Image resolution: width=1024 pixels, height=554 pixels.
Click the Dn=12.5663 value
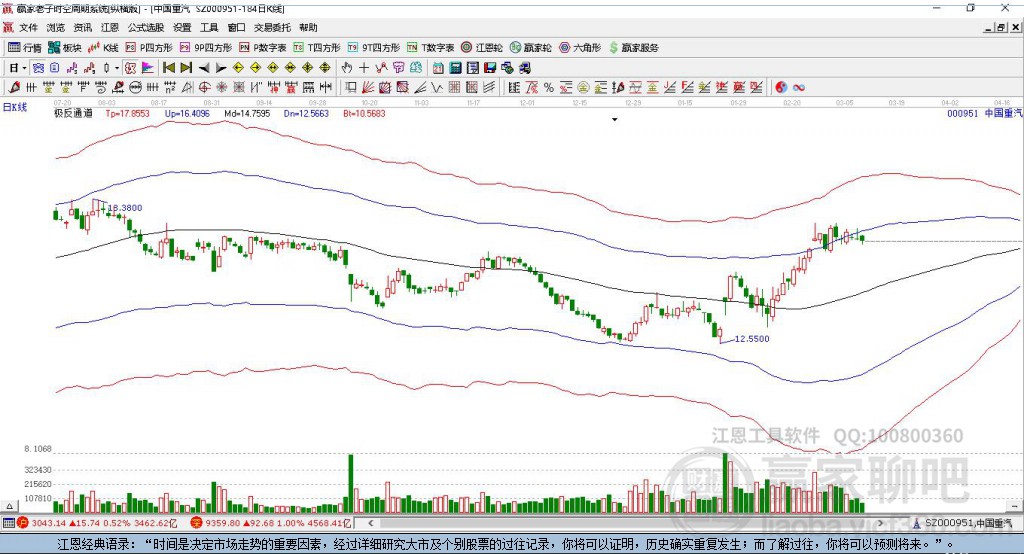click(306, 113)
